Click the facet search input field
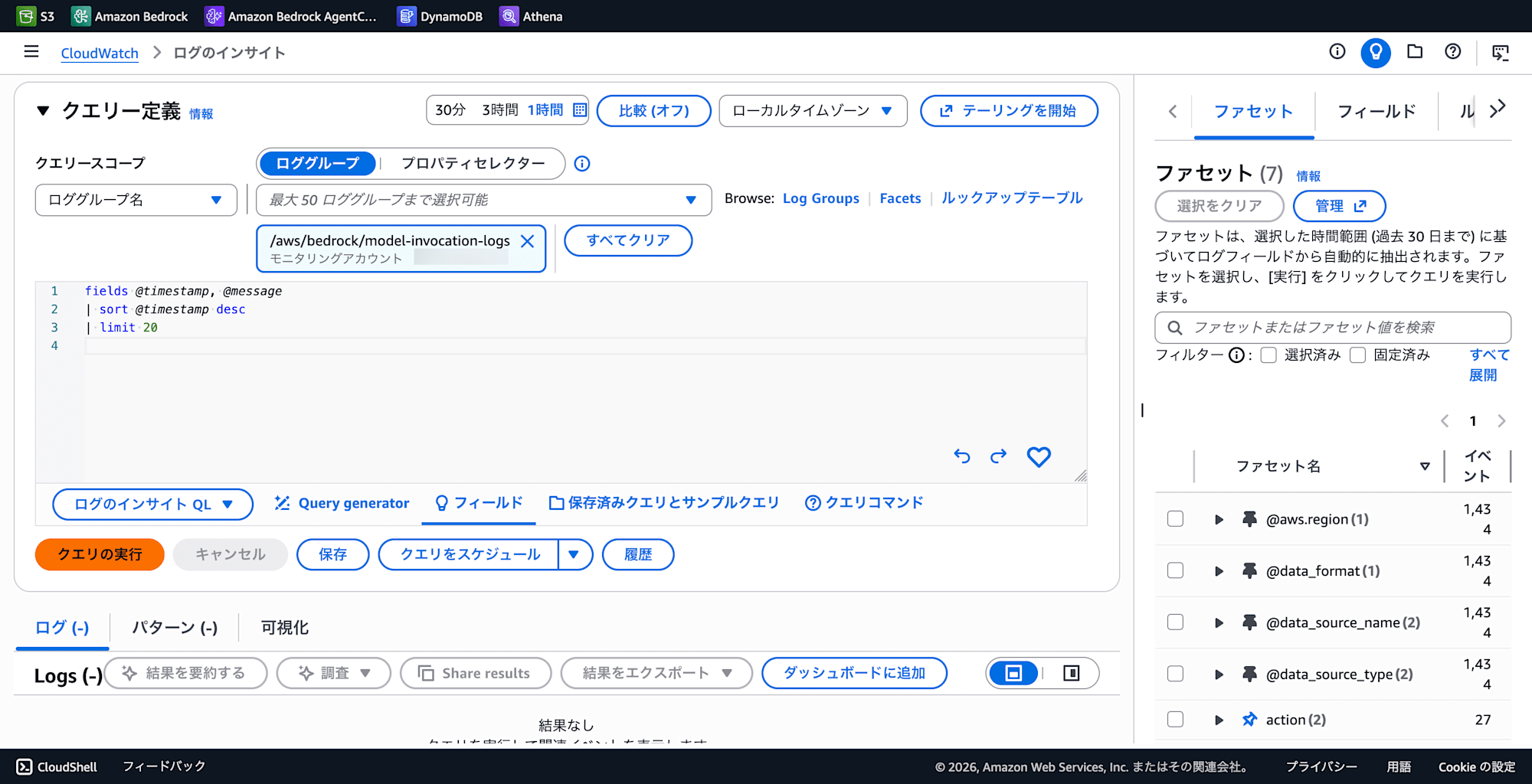This screenshot has width=1532, height=784. click(1333, 328)
